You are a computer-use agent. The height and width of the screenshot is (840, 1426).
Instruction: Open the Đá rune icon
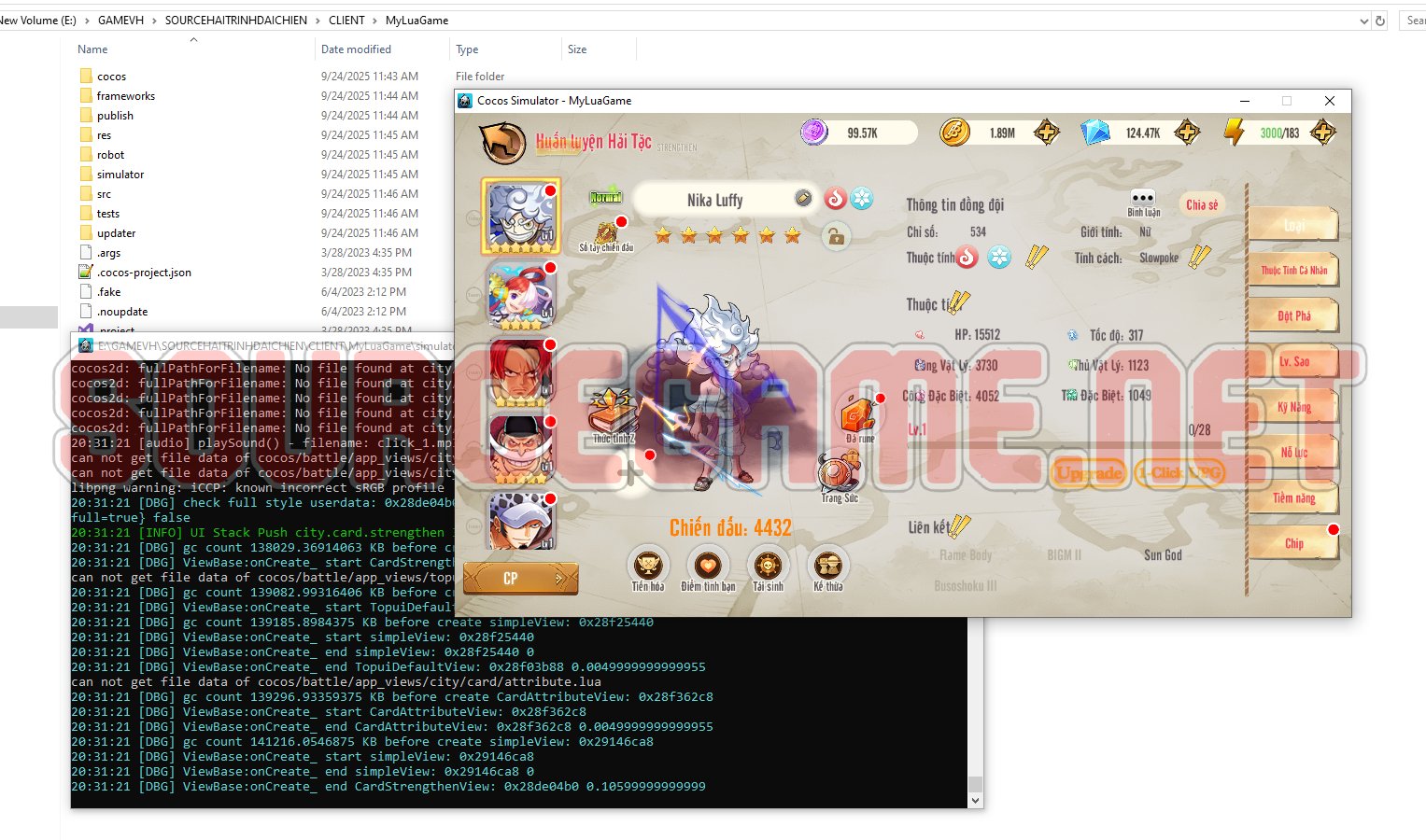pos(858,414)
